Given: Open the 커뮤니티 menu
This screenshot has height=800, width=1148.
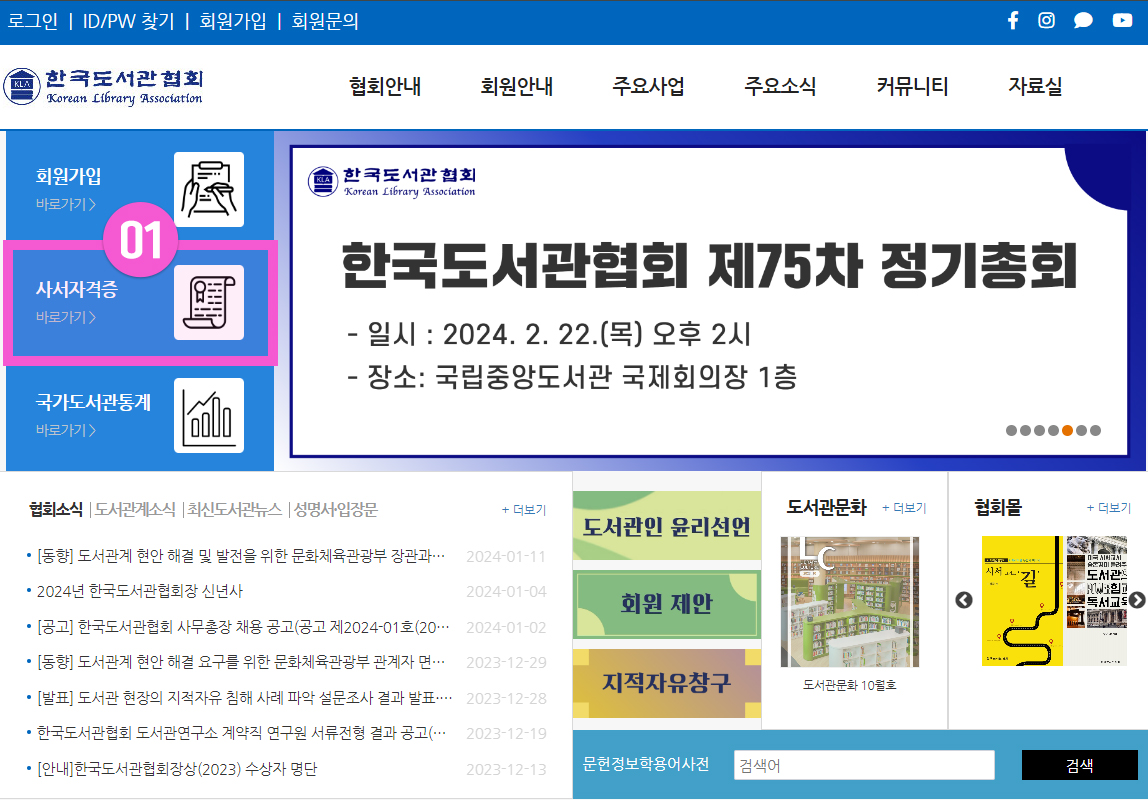Looking at the screenshot, I should coord(912,86).
